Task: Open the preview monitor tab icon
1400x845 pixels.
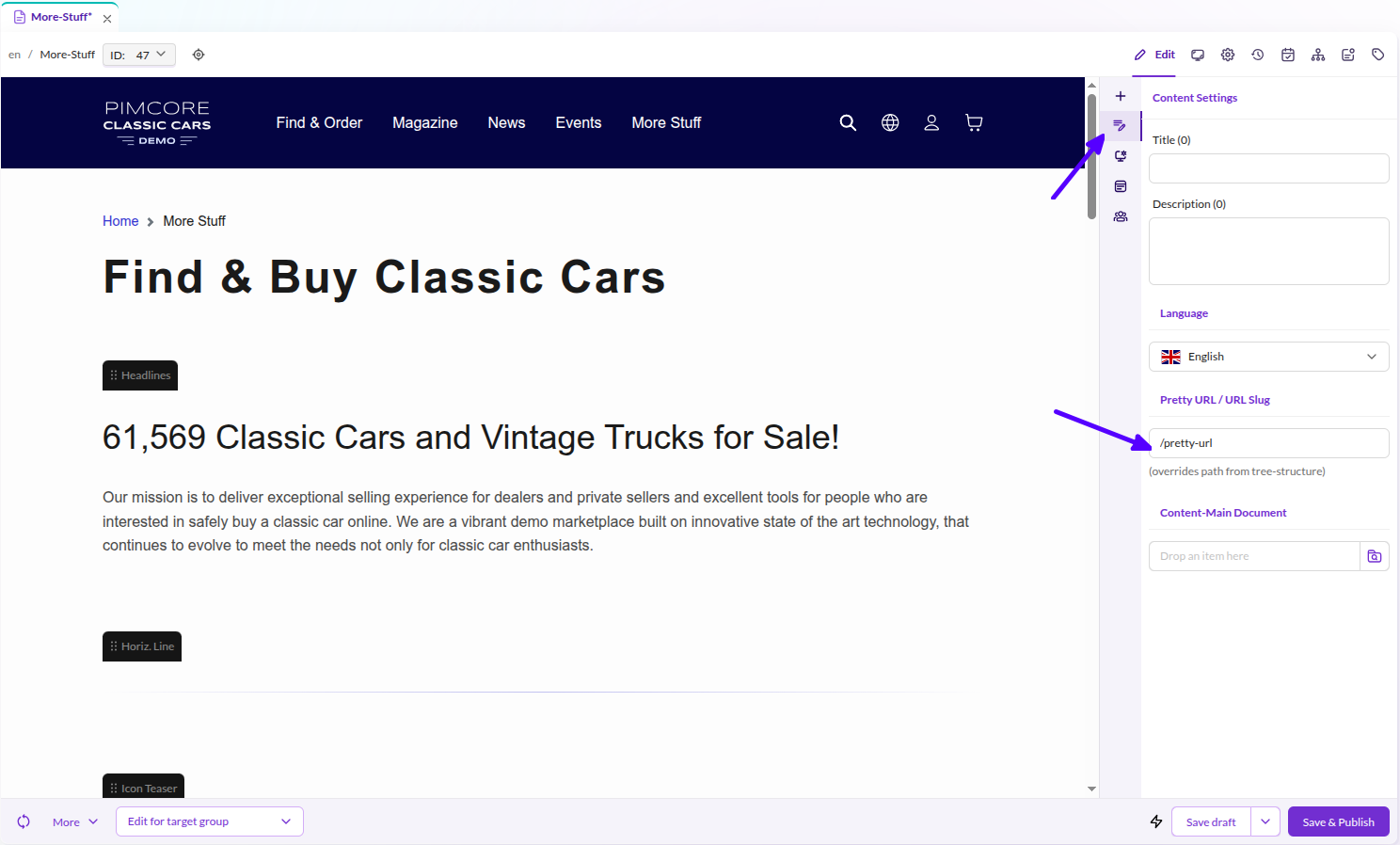Action: tap(1198, 55)
